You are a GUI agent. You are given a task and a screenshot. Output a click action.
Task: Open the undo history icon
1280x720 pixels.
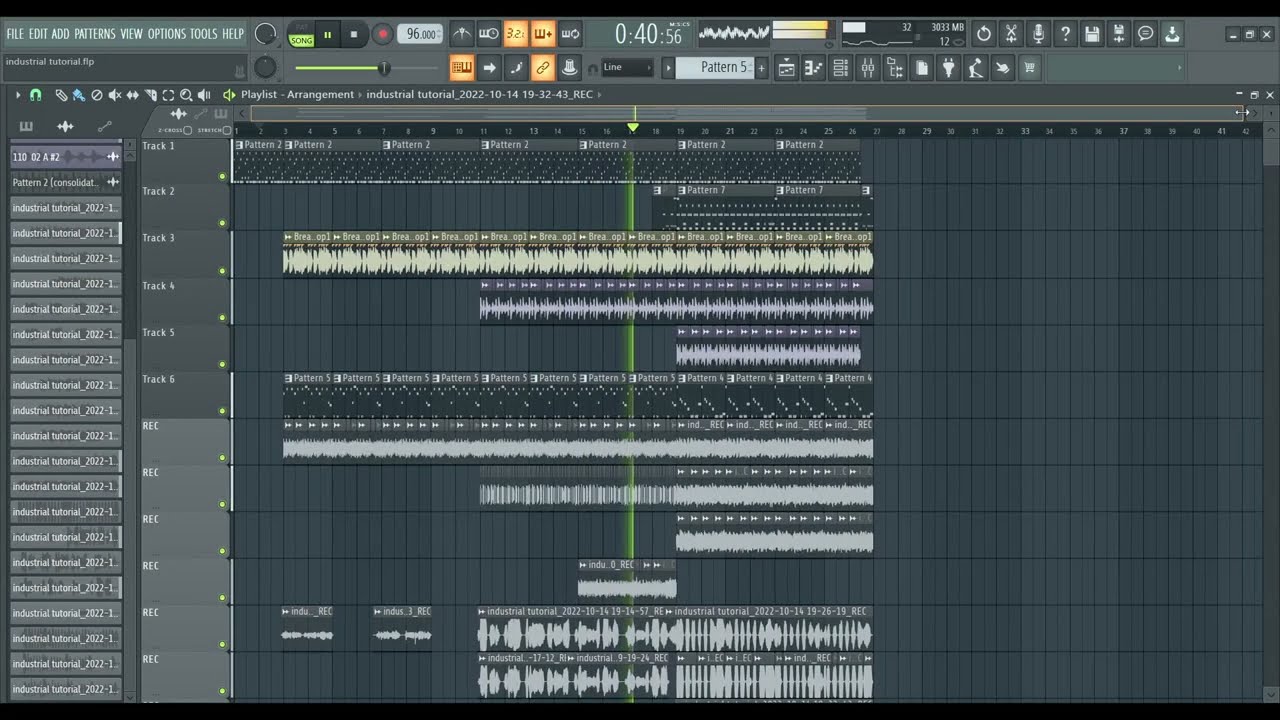tap(984, 34)
